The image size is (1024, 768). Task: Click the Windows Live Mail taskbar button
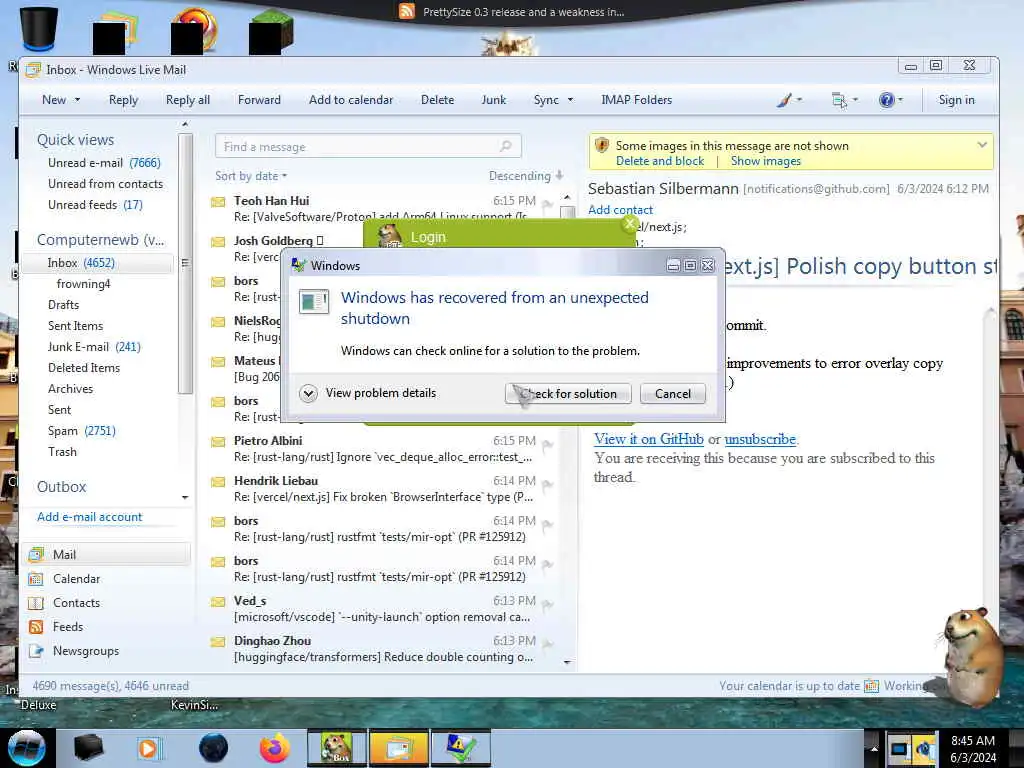point(398,748)
